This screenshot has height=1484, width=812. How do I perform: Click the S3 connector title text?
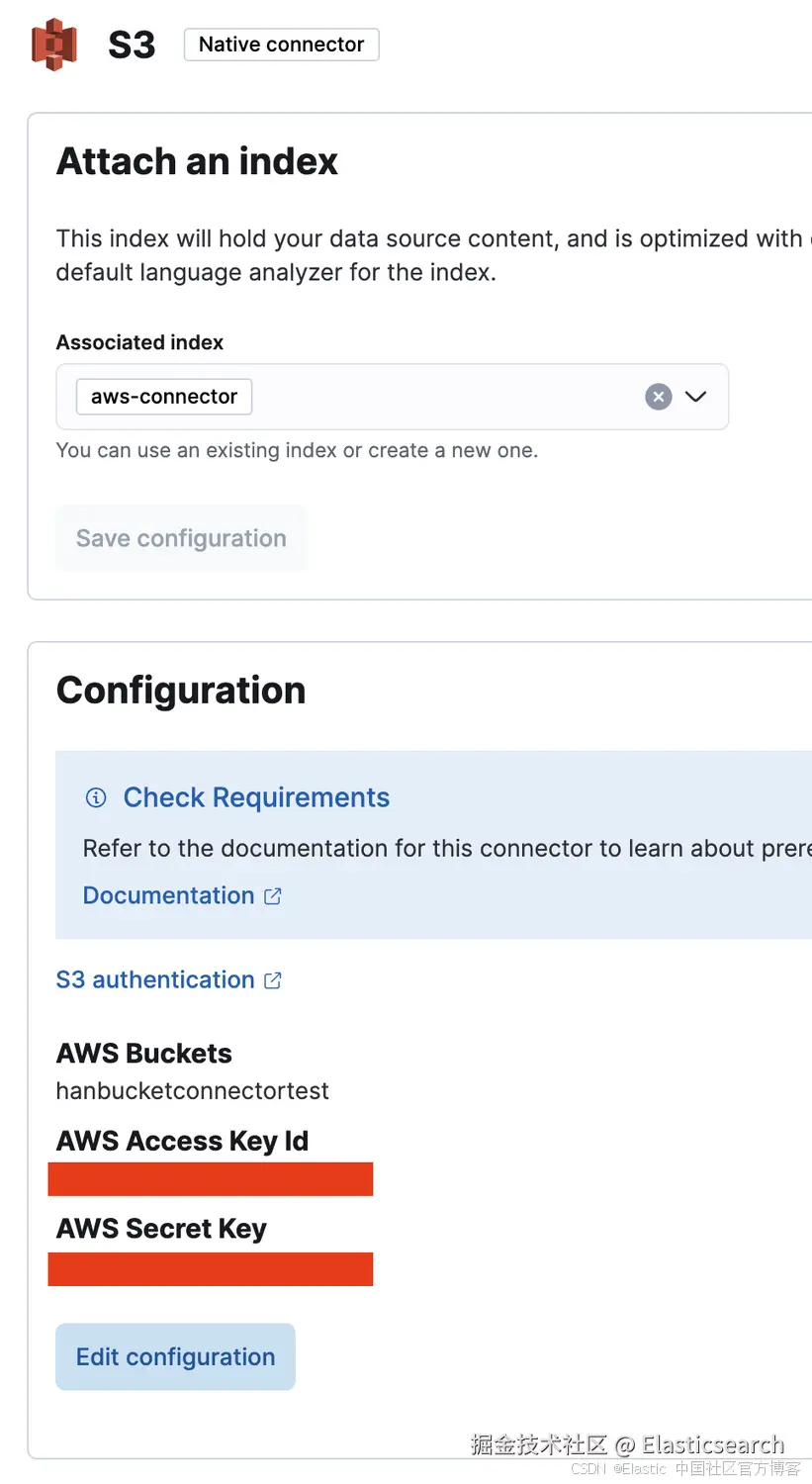[x=132, y=45]
